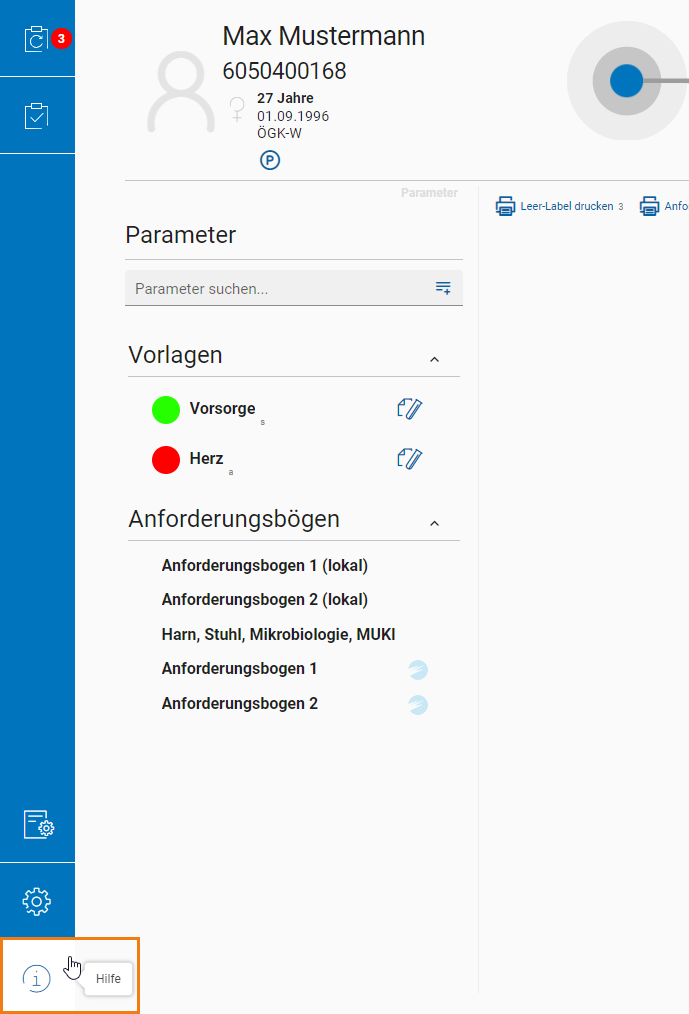Open Anforderungsbogen 1 non-local form

(x=239, y=669)
